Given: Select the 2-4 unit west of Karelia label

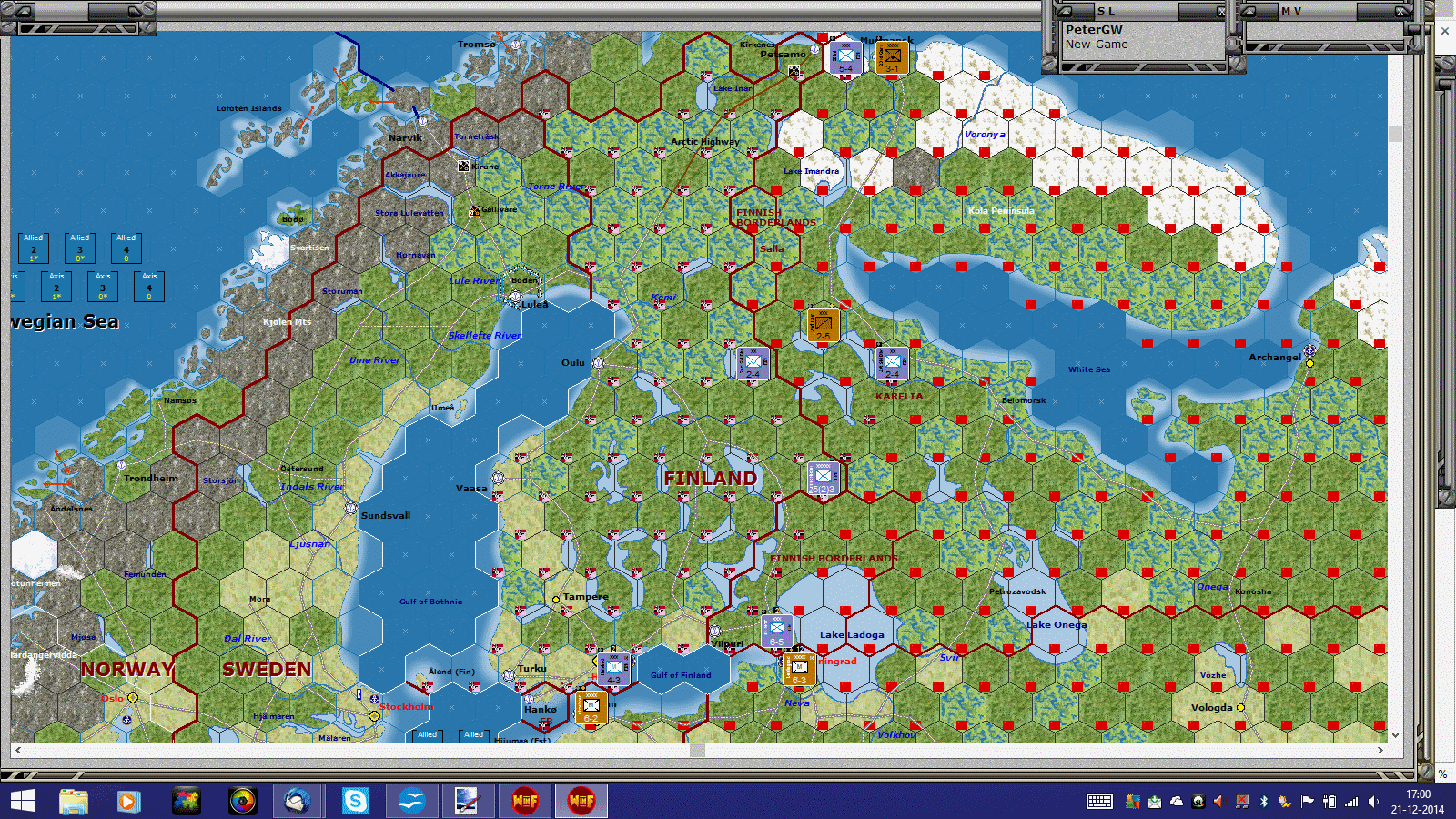Looking at the screenshot, I should [x=753, y=363].
